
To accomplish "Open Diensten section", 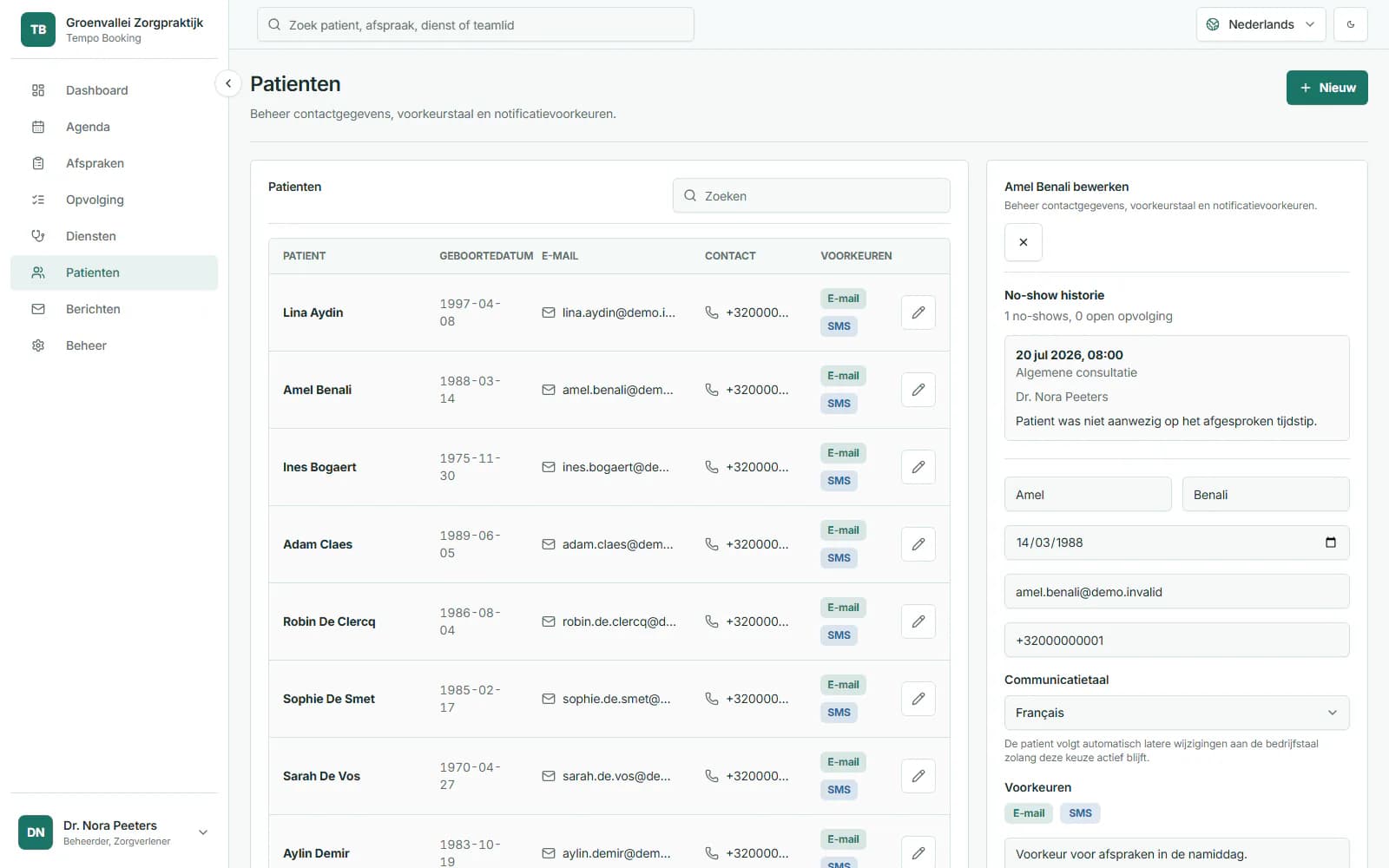I will click(114, 236).
